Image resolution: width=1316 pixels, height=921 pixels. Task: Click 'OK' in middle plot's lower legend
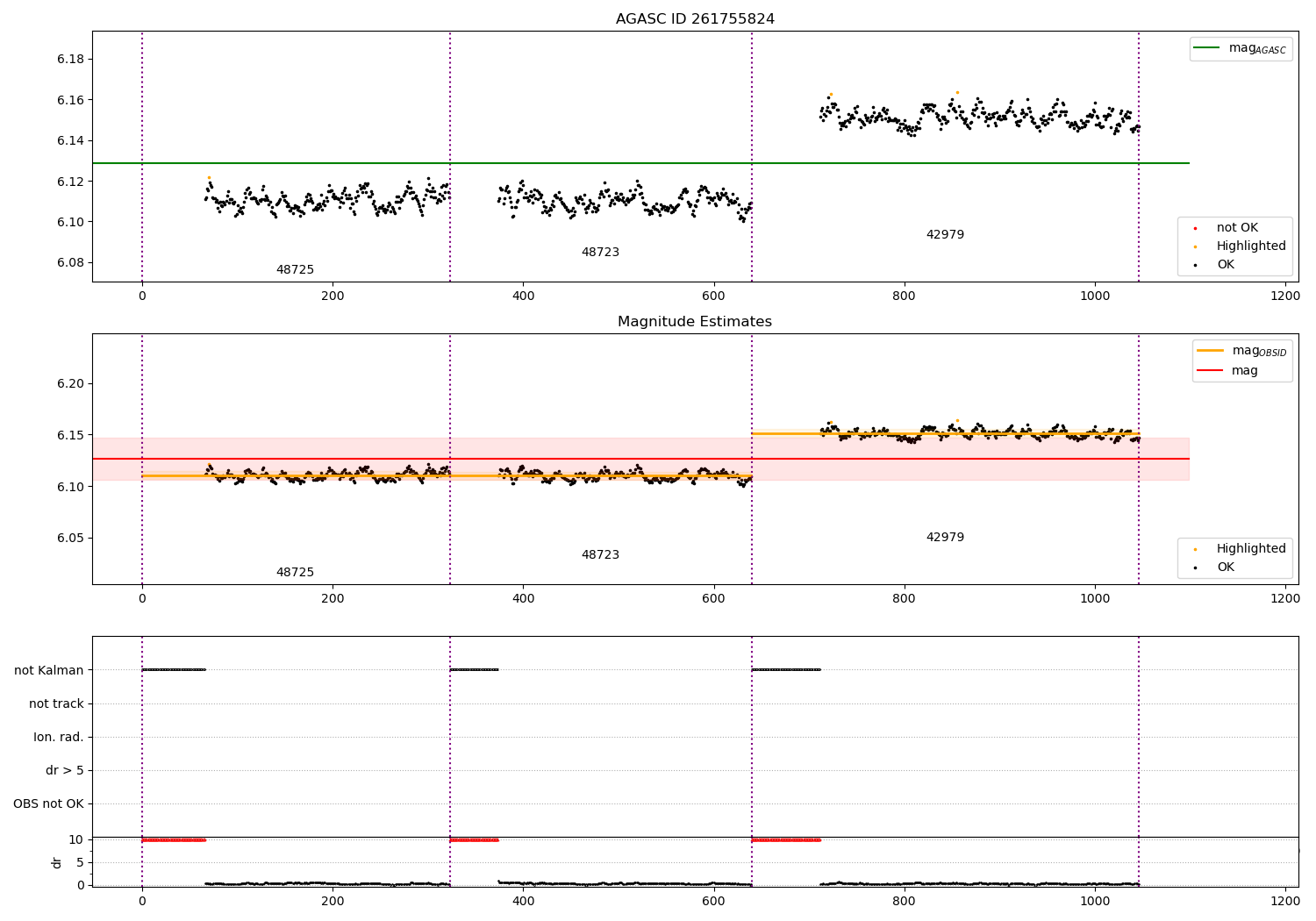tap(1225, 568)
